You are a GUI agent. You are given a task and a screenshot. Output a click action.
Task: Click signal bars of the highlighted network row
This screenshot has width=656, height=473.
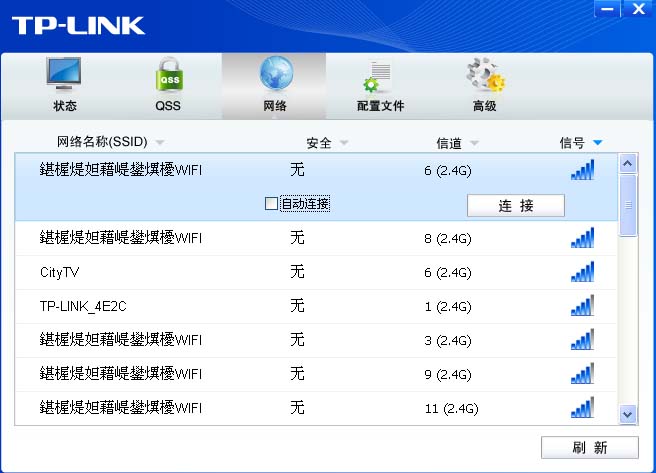[x=582, y=170]
